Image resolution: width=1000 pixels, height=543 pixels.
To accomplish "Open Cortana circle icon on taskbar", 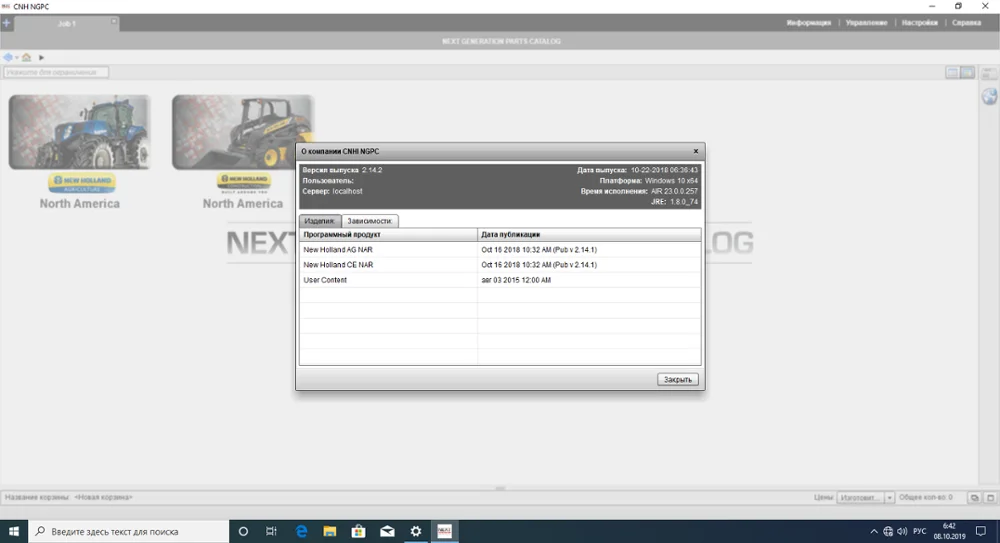I will click(243, 531).
